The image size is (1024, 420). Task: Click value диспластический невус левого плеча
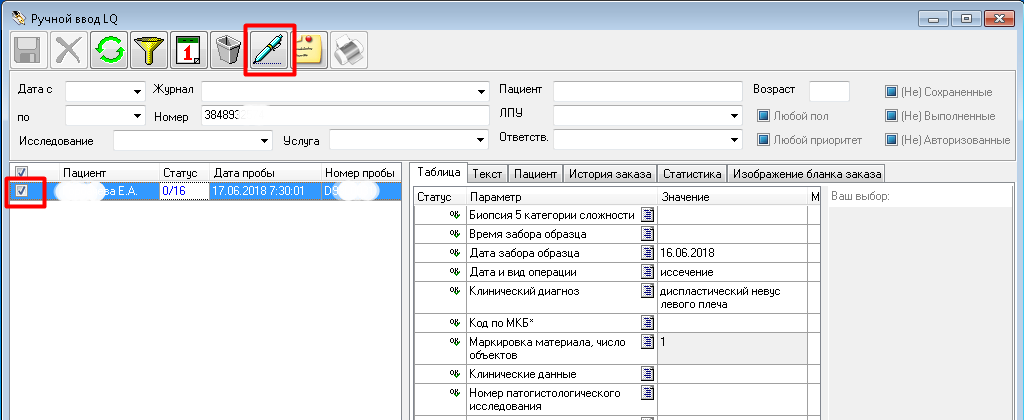coord(732,298)
